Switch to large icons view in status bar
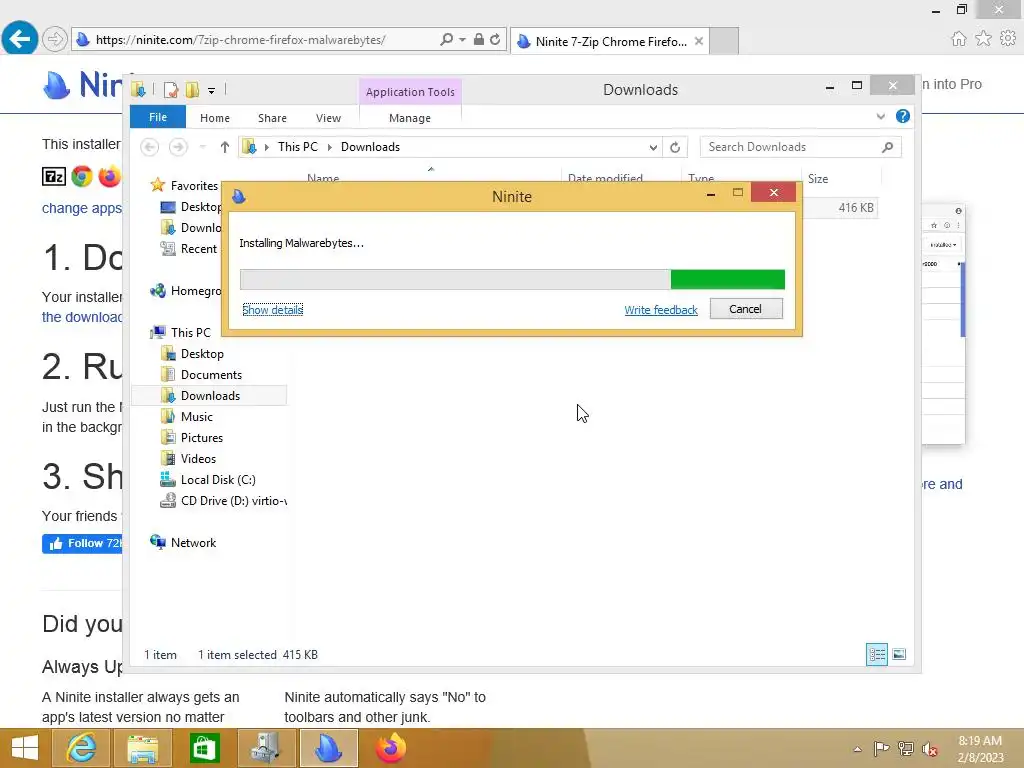The width and height of the screenshot is (1024, 768). pyautogui.click(x=899, y=654)
